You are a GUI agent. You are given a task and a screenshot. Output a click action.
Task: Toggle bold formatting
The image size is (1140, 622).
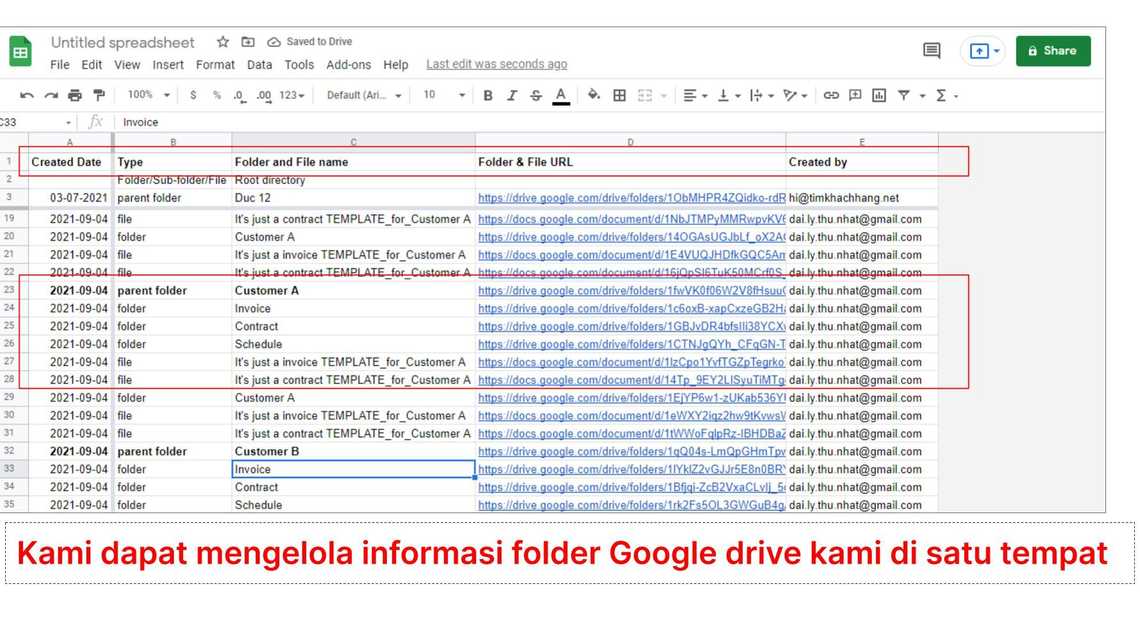[488, 95]
